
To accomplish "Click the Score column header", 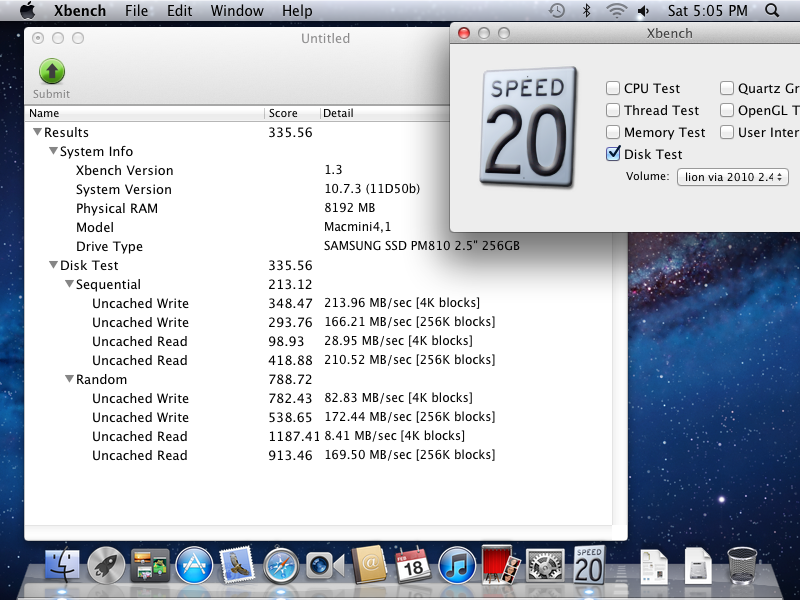I will coord(292,113).
